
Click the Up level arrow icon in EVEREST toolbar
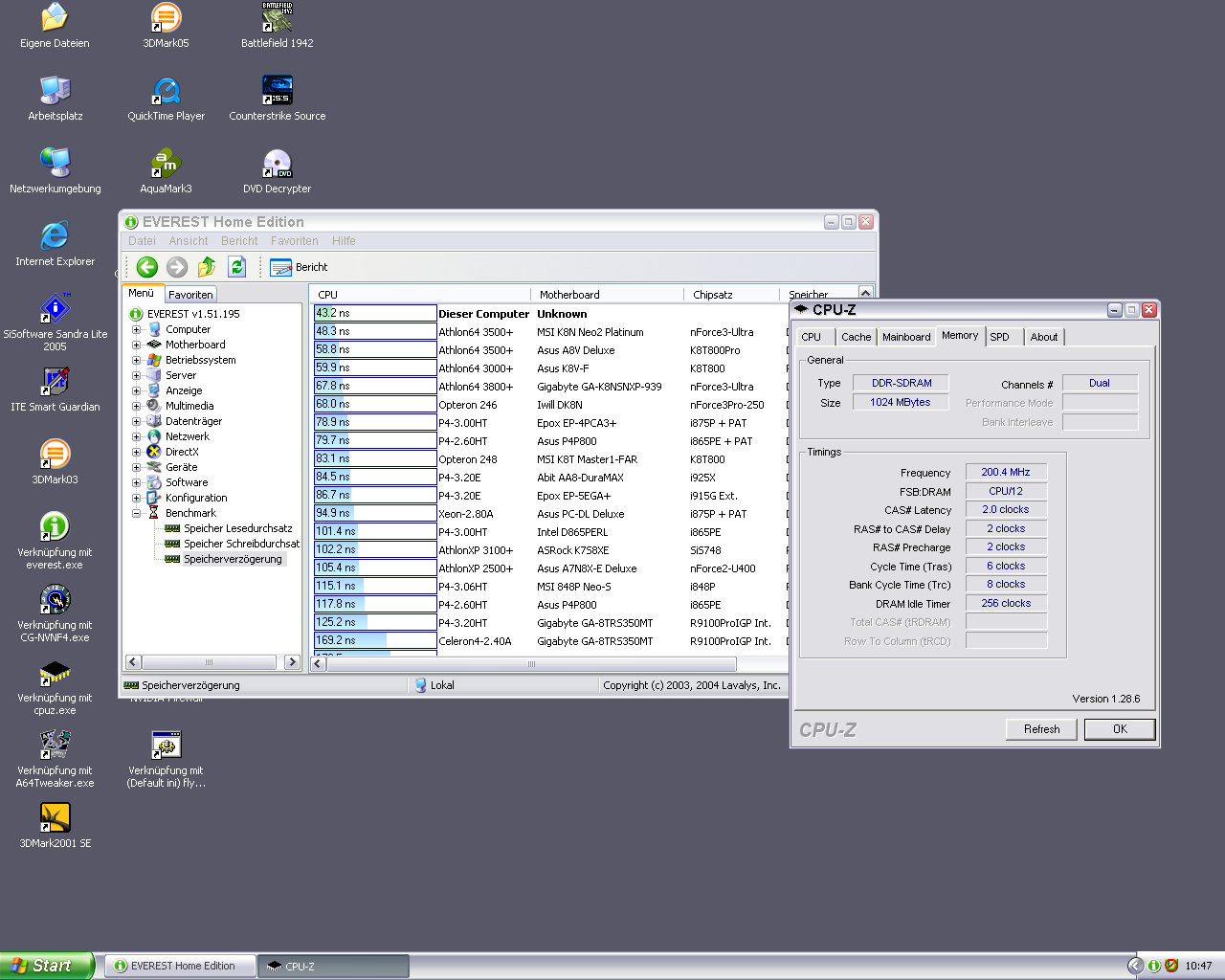pos(207,267)
